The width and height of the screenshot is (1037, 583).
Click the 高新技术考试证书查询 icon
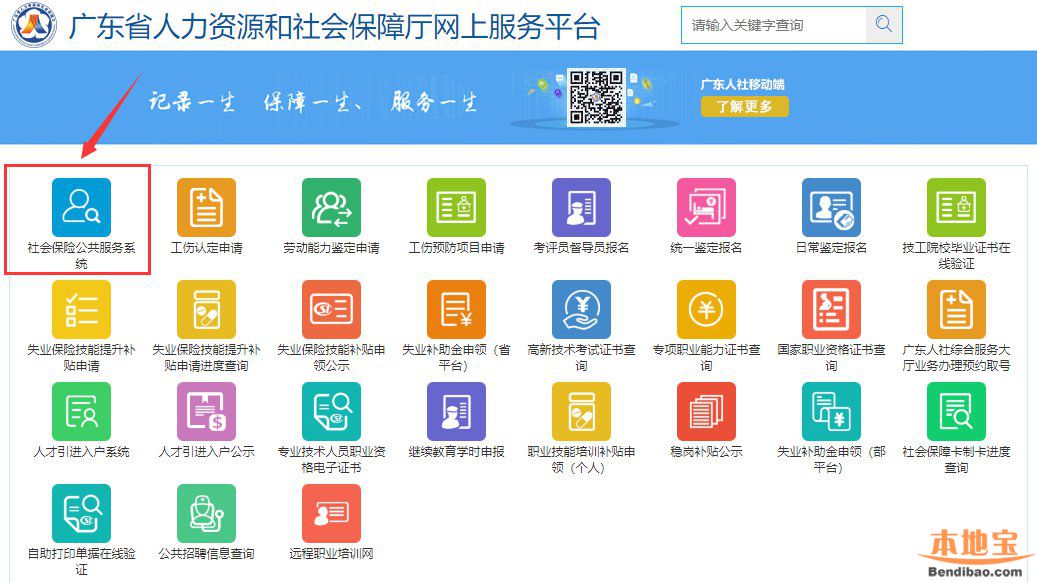click(x=581, y=310)
